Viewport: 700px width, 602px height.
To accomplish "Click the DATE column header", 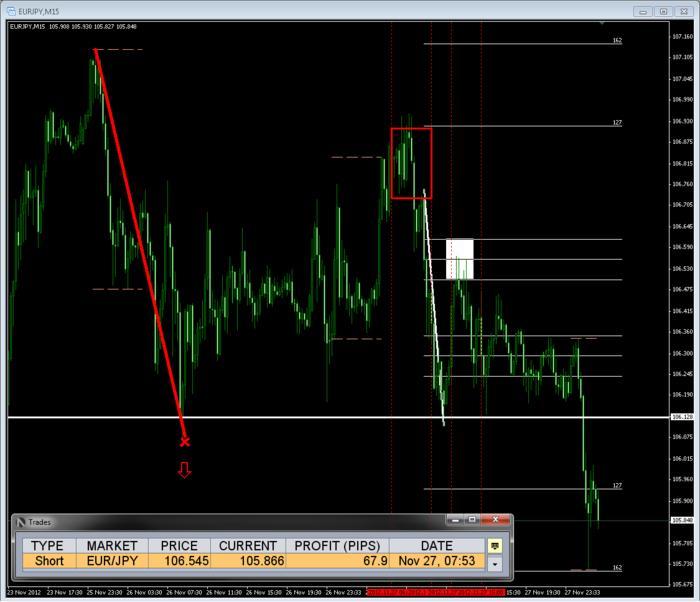I will [437, 546].
